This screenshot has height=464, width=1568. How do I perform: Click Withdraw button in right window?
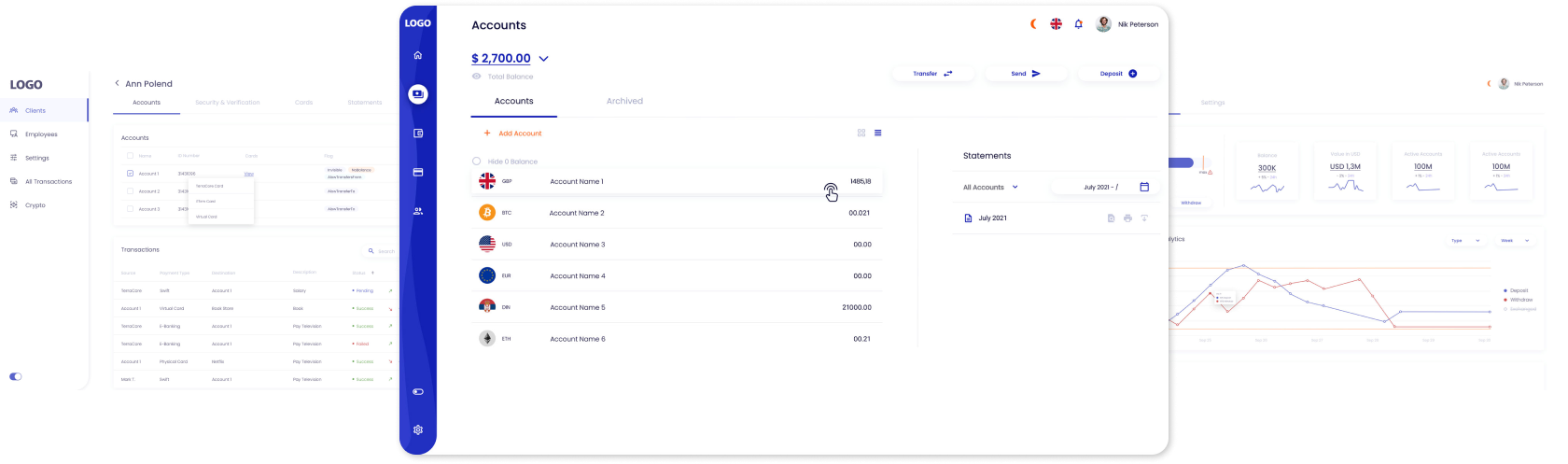[1191, 203]
